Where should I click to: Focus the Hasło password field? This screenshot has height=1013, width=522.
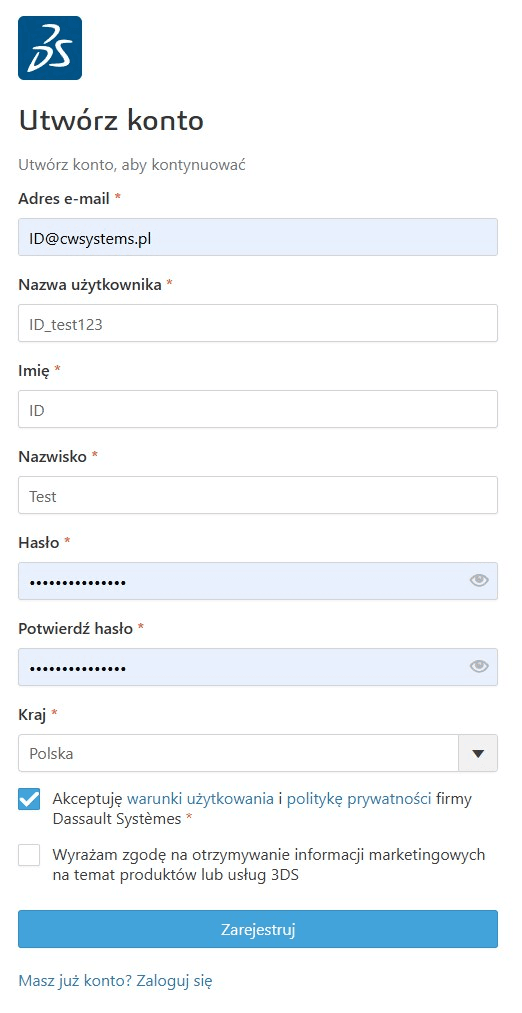pyautogui.click(x=258, y=581)
